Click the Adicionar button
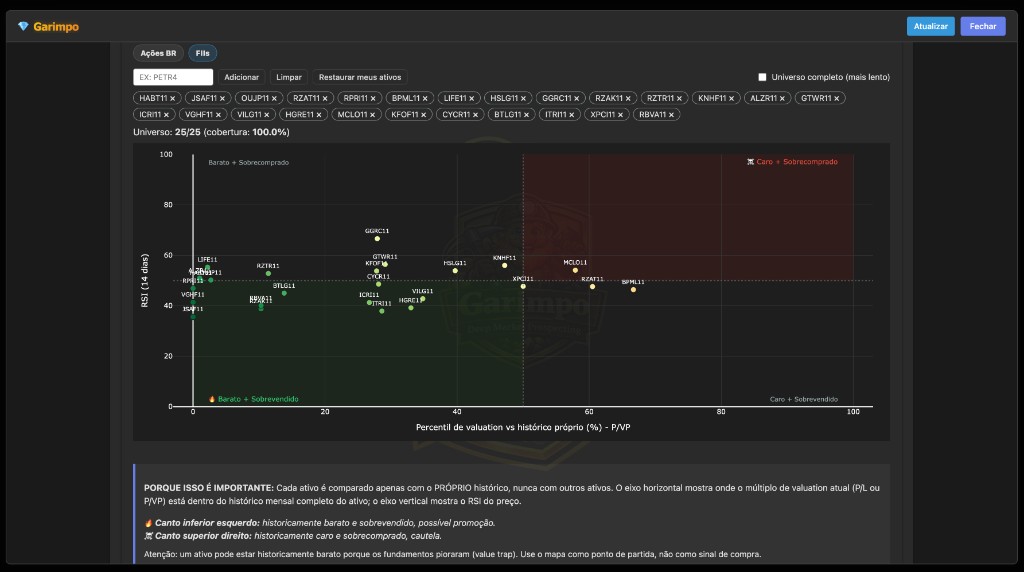 [242, 77]
